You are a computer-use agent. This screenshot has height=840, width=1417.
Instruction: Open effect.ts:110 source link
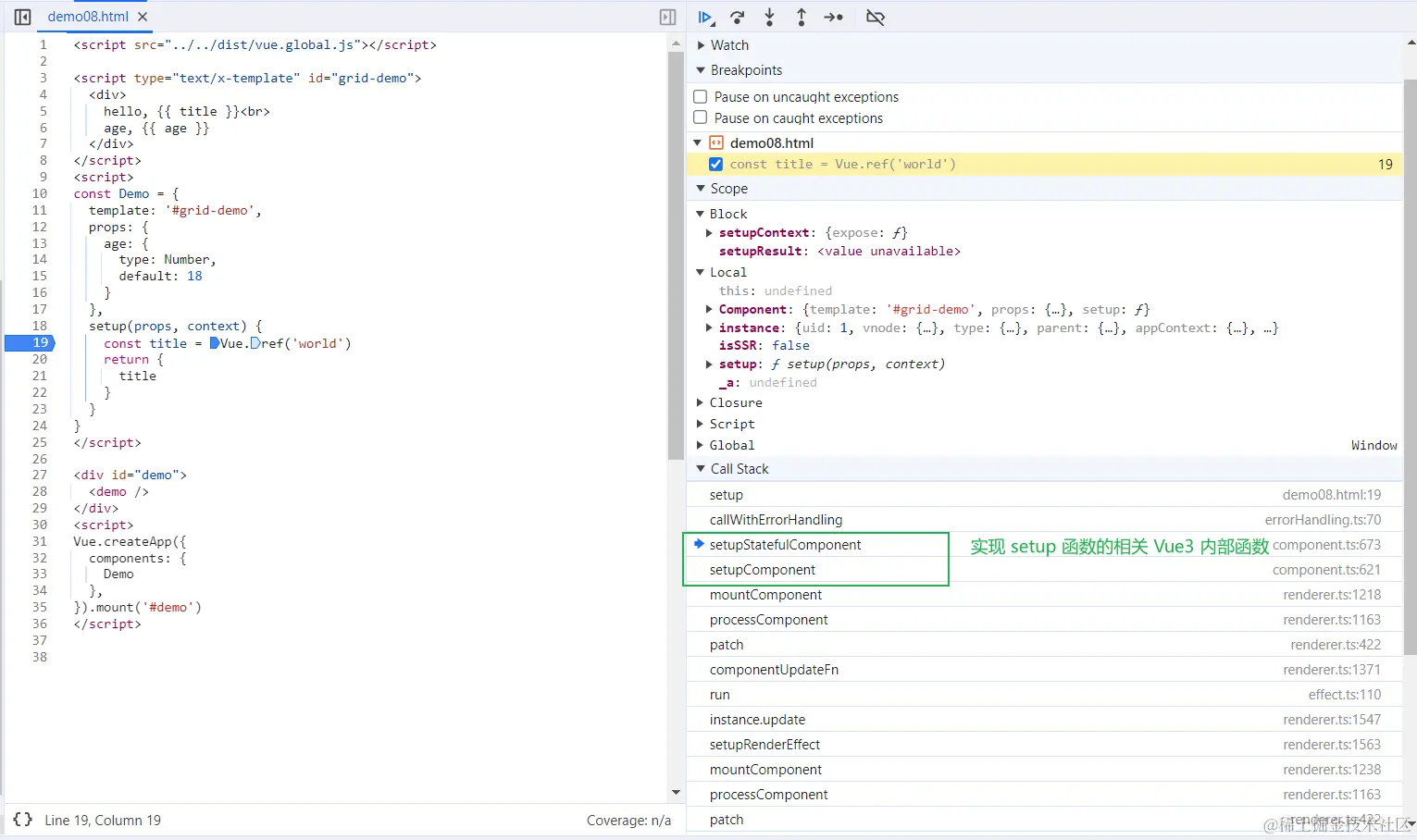coord(1344,695)
